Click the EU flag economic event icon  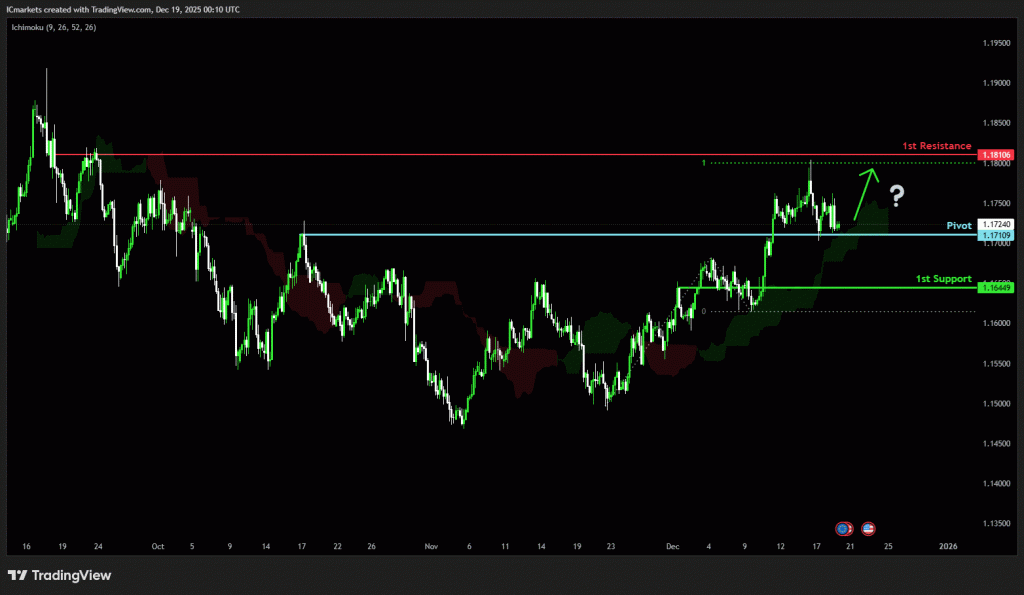(x=844, y=527)
